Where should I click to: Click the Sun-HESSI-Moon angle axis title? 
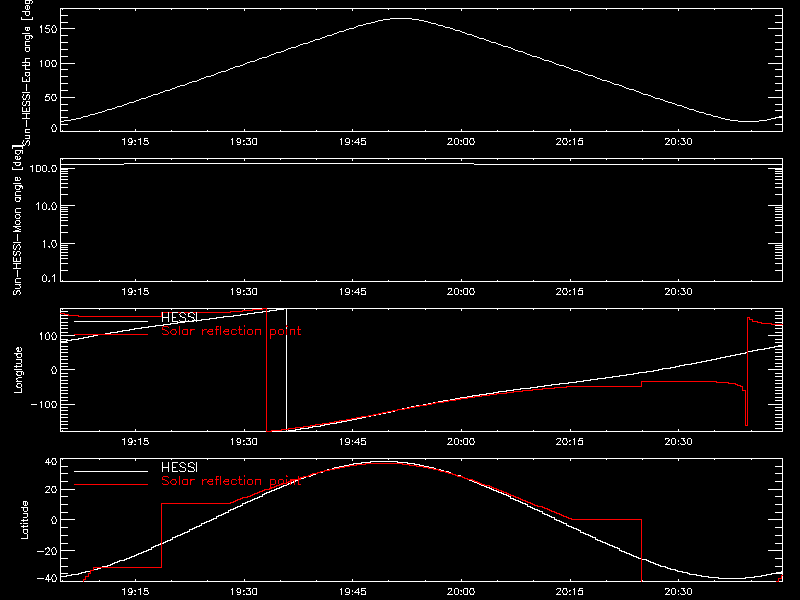click(18, 220)
